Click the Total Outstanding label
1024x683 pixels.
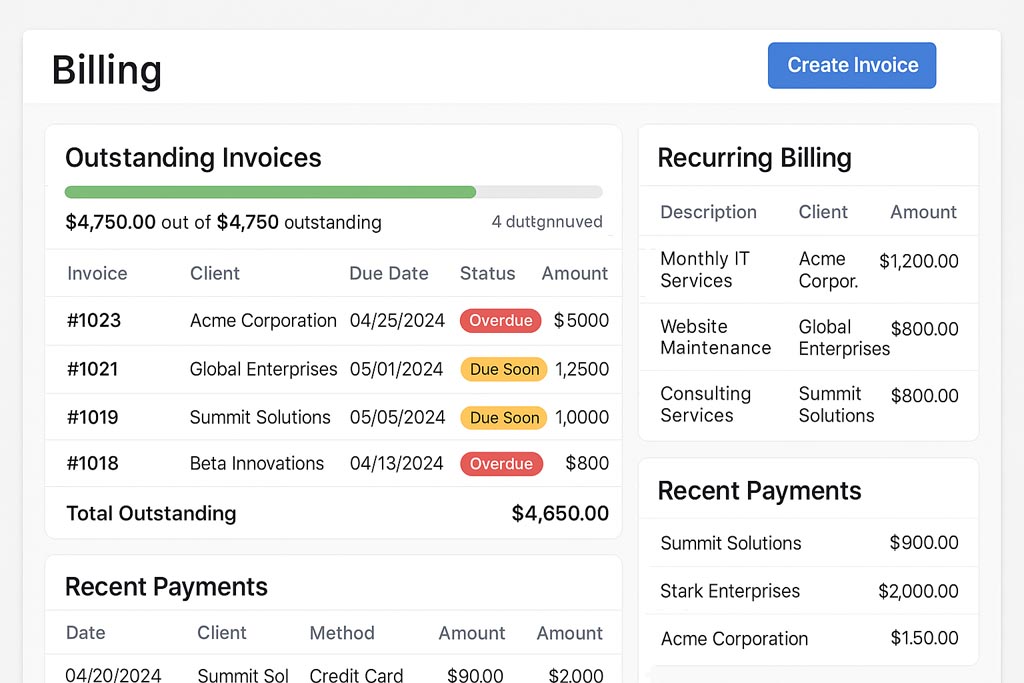click(x=152, y=513)
